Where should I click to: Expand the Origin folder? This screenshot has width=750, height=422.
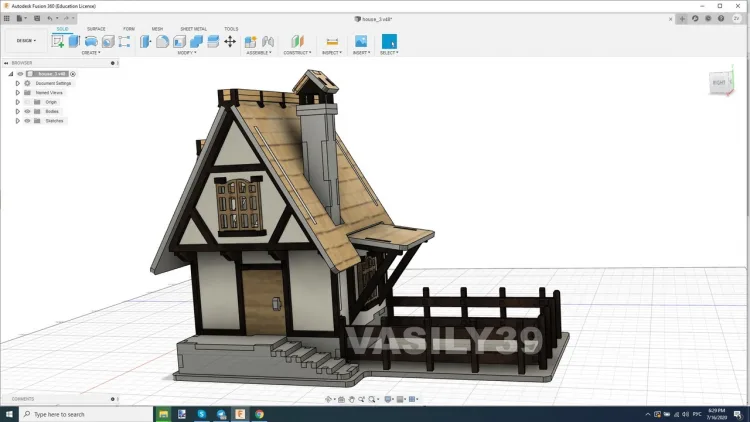click(x=18, y=102)
